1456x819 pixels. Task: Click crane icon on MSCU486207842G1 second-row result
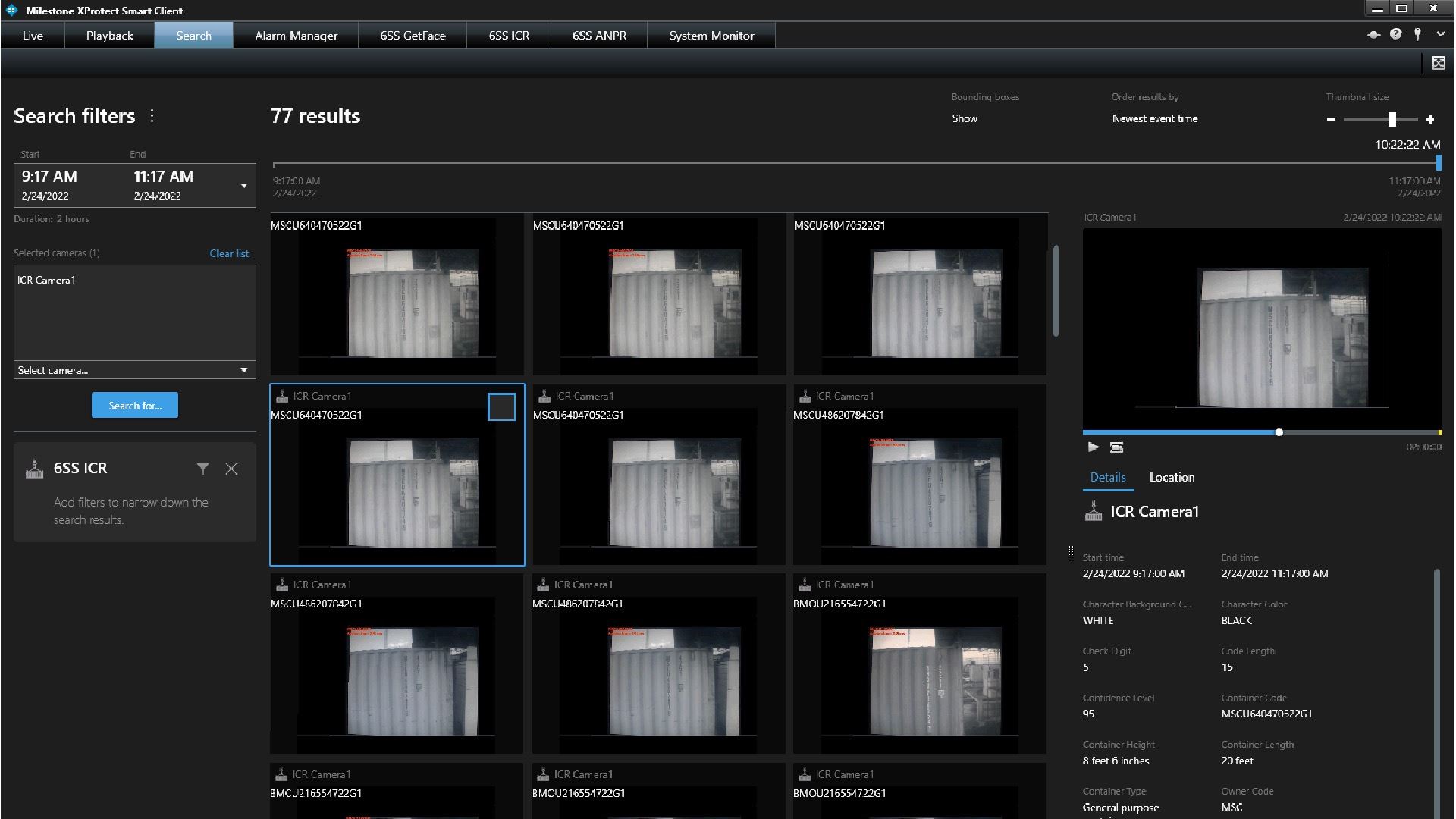coord(805,396)
